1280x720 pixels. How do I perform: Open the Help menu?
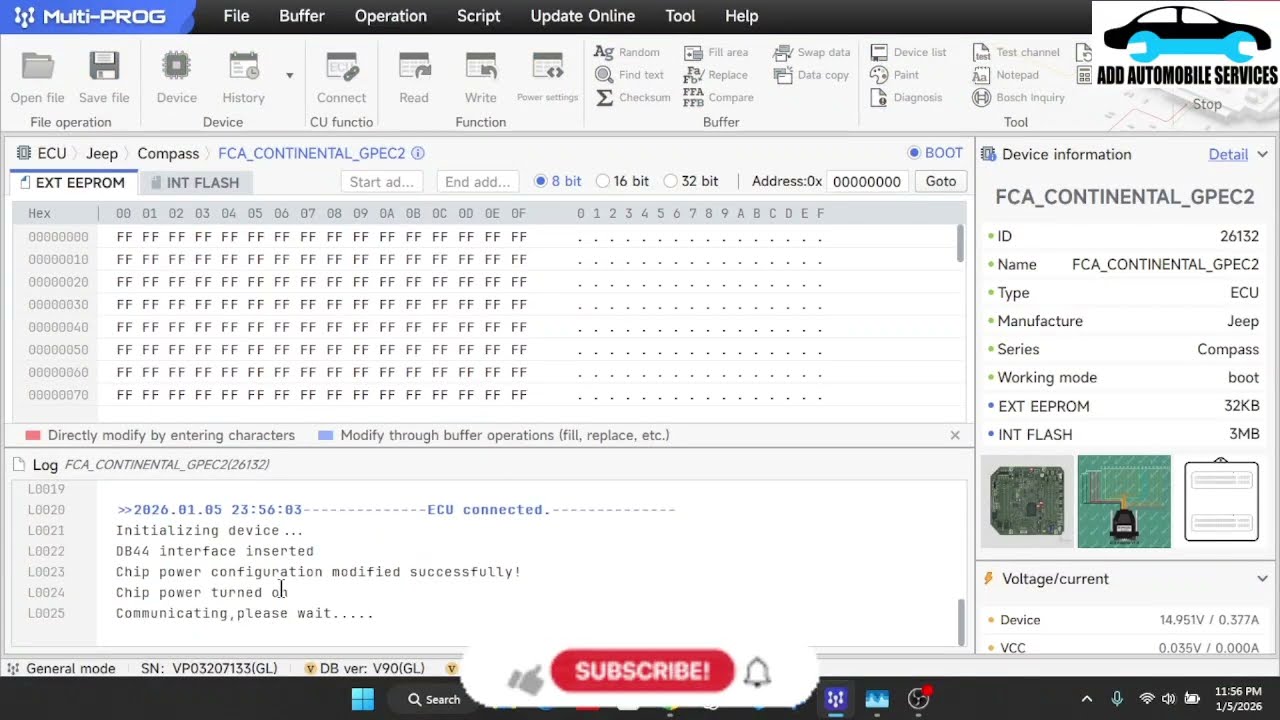742,16
